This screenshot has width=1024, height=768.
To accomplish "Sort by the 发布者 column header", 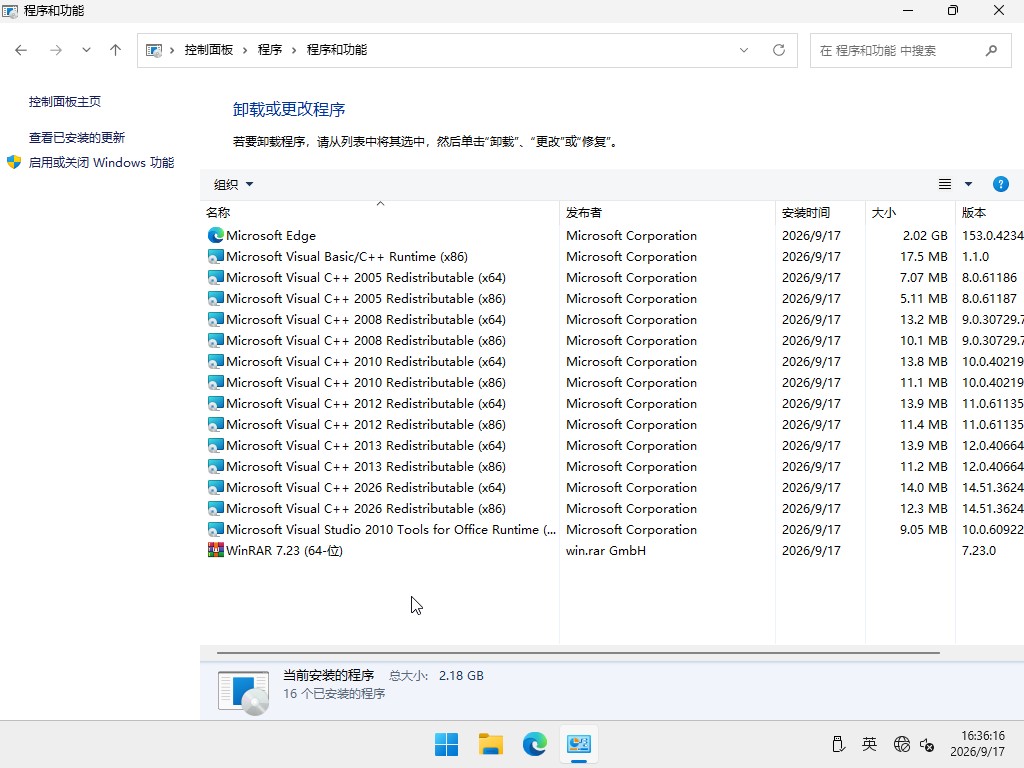I will 667,212.
